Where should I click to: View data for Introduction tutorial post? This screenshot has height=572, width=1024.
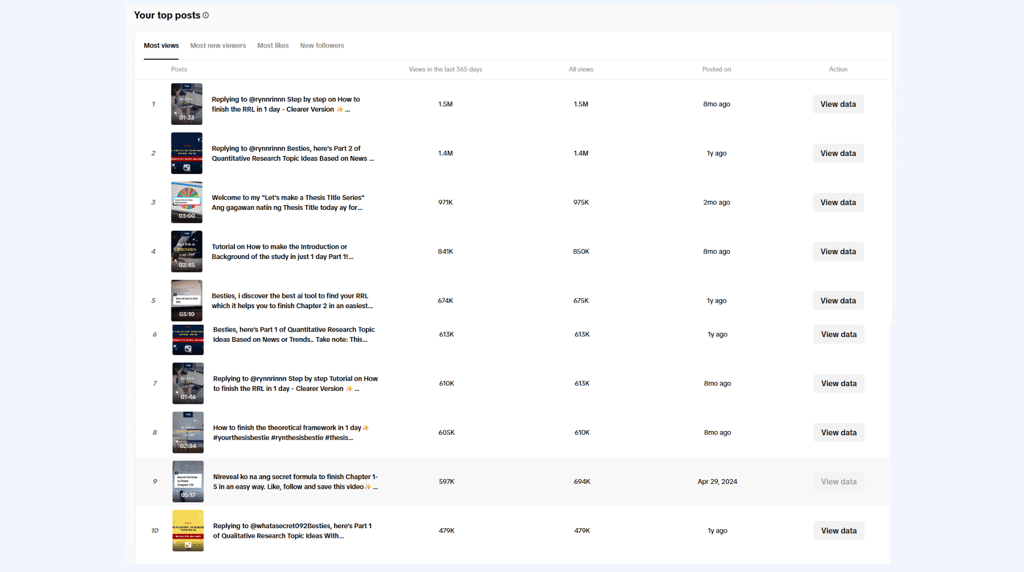pos(838,251)
